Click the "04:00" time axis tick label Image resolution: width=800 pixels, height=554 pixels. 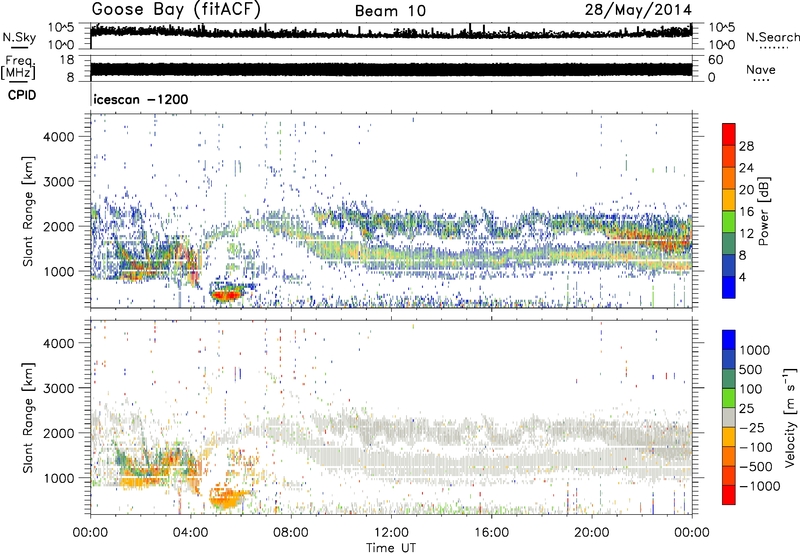click(191, 533)
